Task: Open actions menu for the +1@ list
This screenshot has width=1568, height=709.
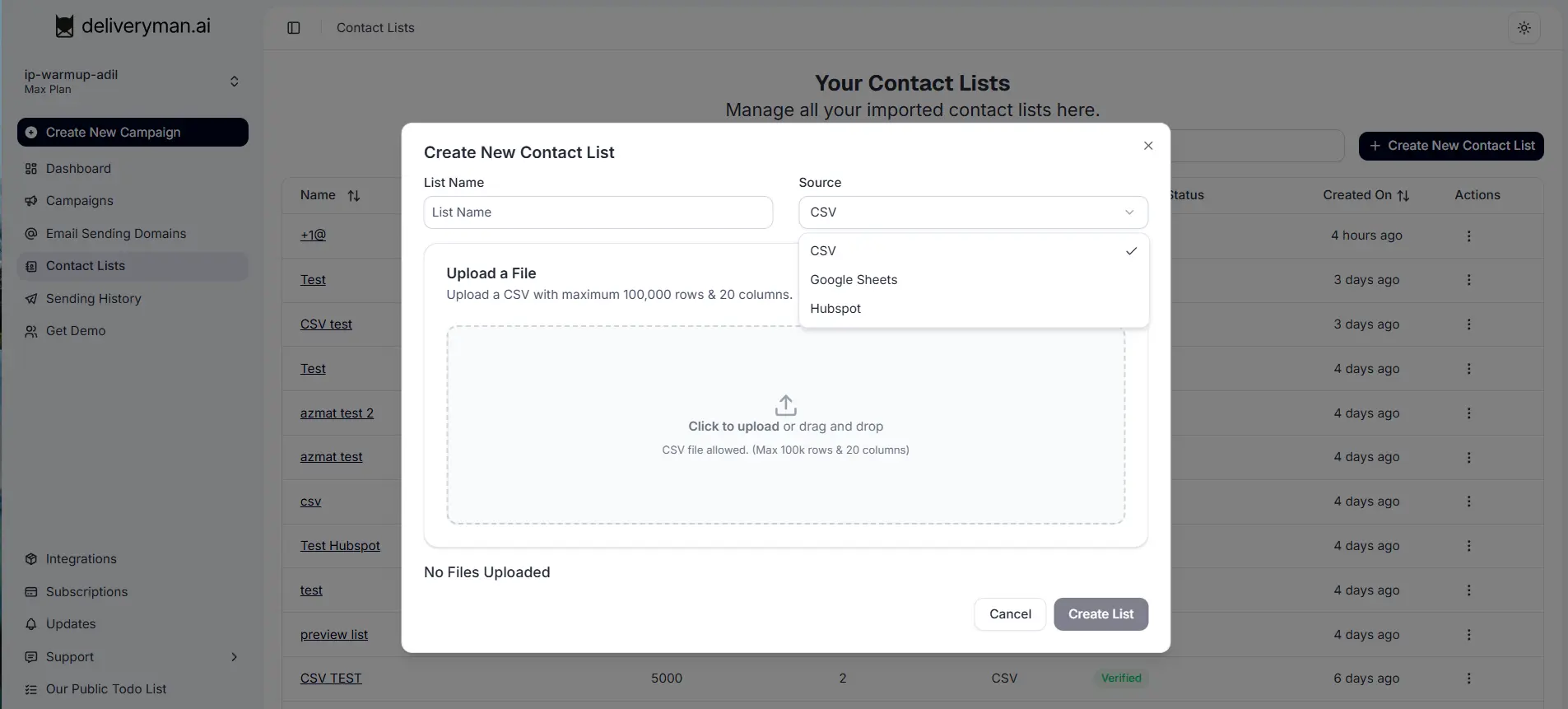Action: (1468, 236)
